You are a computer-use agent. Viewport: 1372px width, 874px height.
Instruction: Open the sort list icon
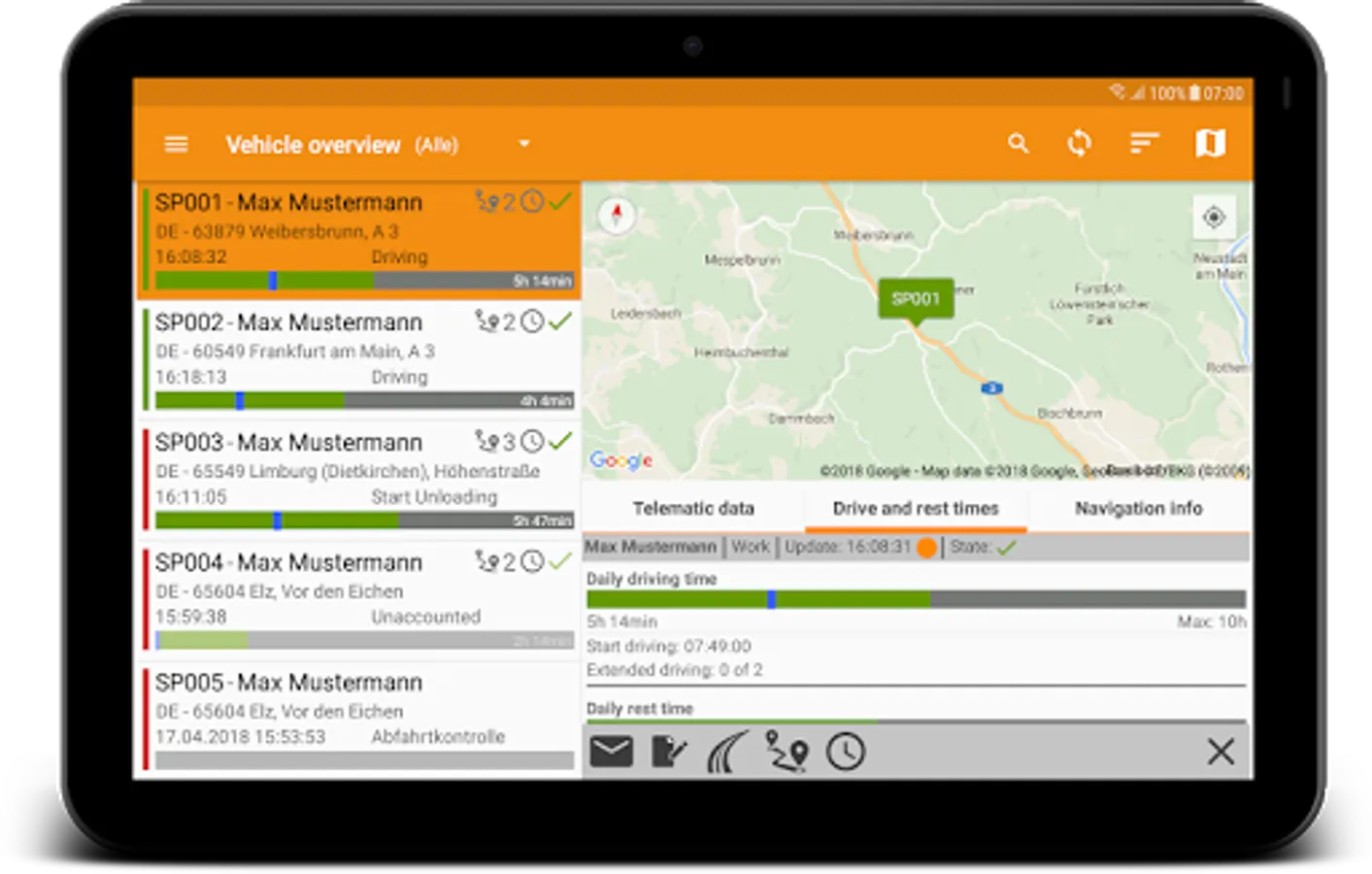click(x=1145, y=144)
